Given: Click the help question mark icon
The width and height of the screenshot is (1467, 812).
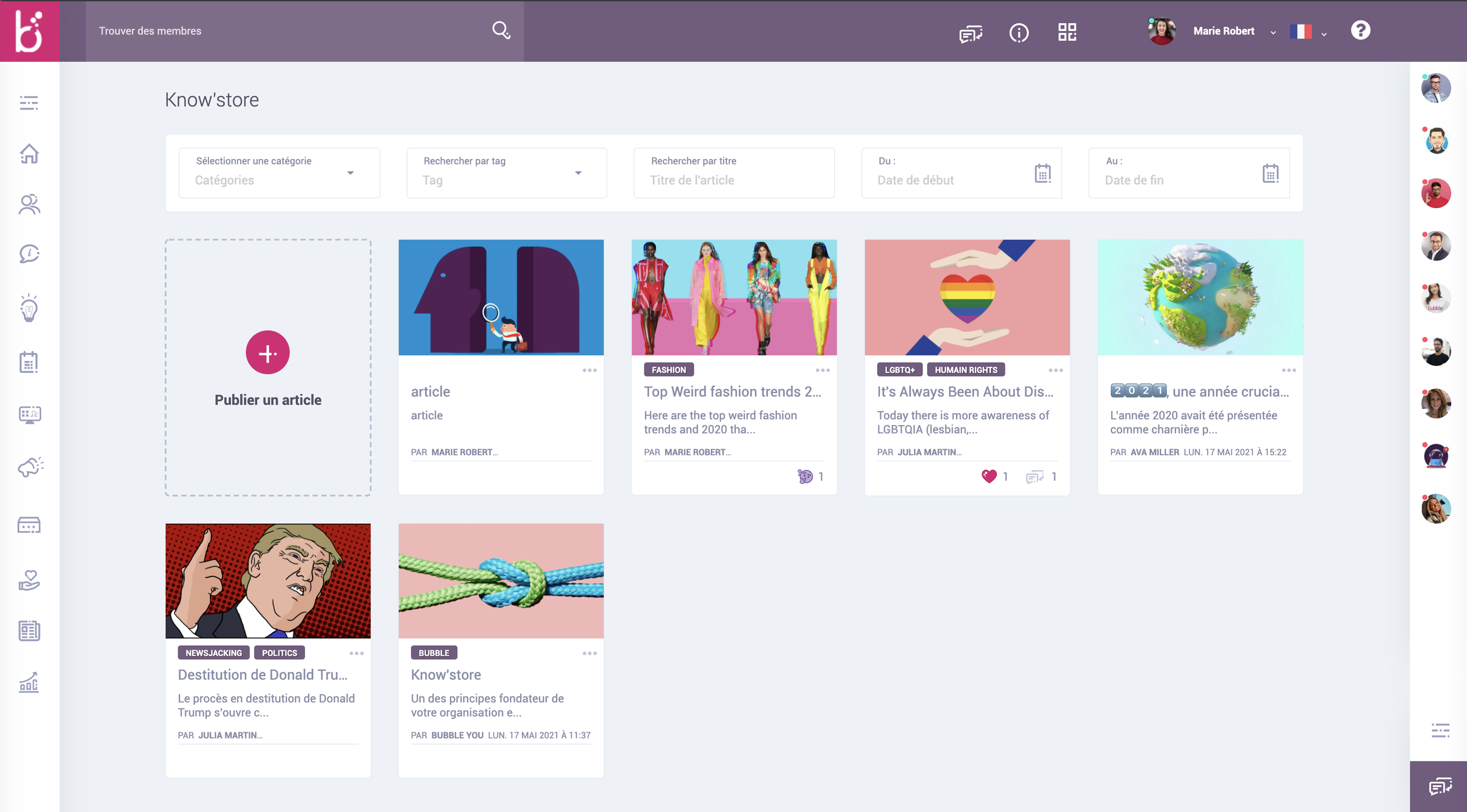Looking at the screenshot, I should click(x=1360, y=30).
